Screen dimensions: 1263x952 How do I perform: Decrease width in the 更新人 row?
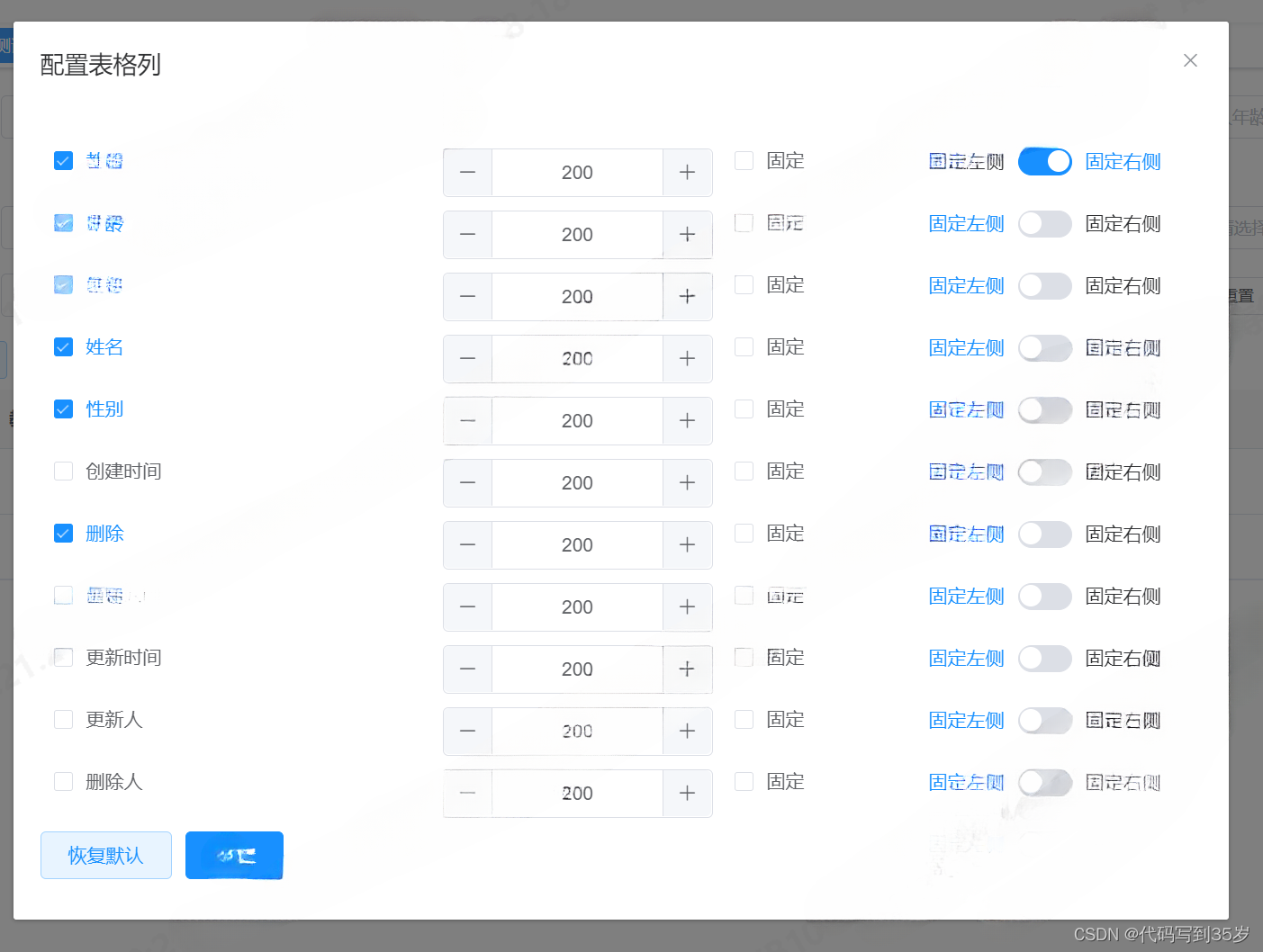pyautogui.click(x=467, y=732)
